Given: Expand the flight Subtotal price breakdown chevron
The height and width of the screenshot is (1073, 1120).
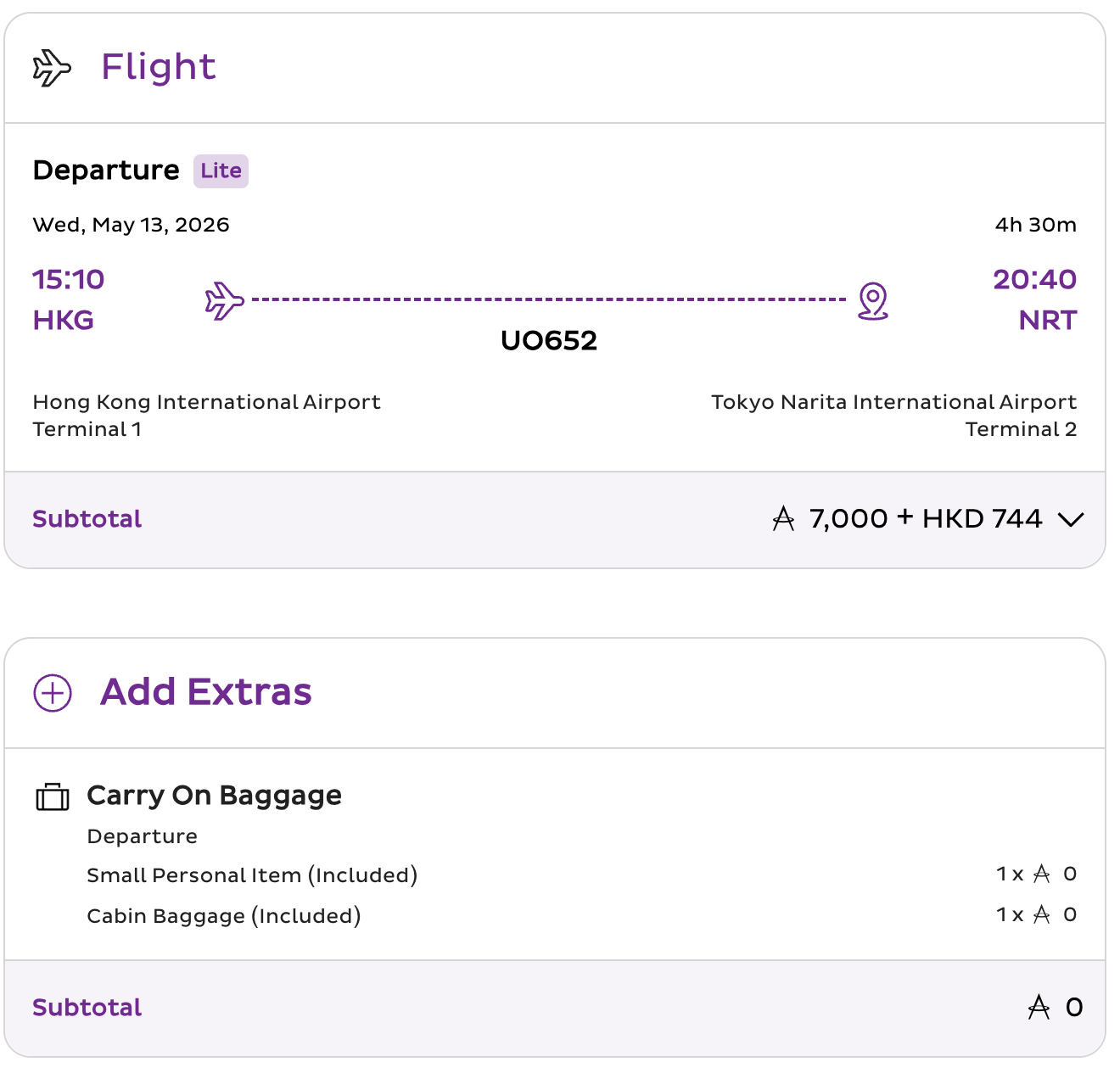Looking at the screenshot, I should (x=1071, y=520).
